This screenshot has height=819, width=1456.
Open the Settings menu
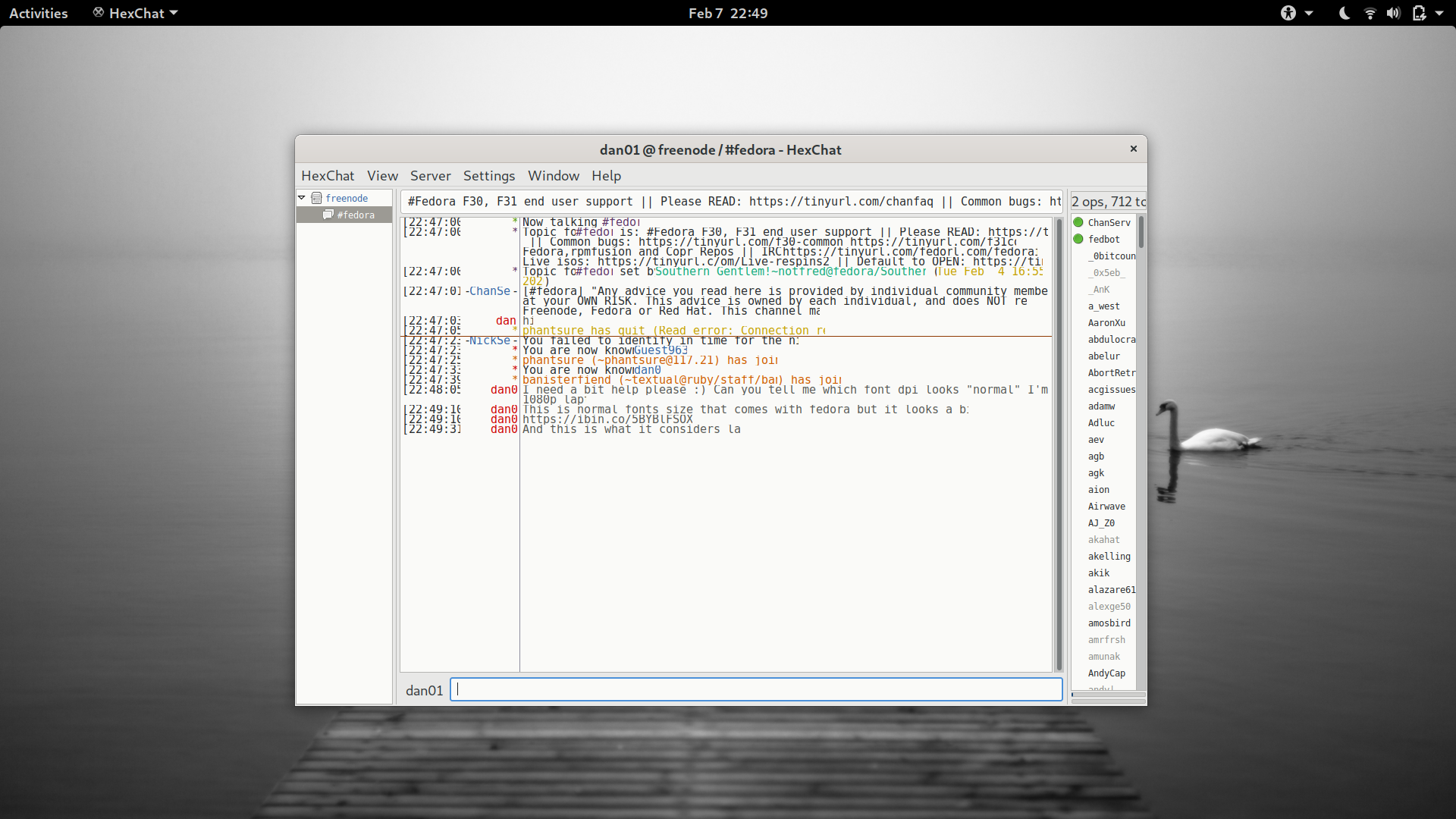(489, 176)
